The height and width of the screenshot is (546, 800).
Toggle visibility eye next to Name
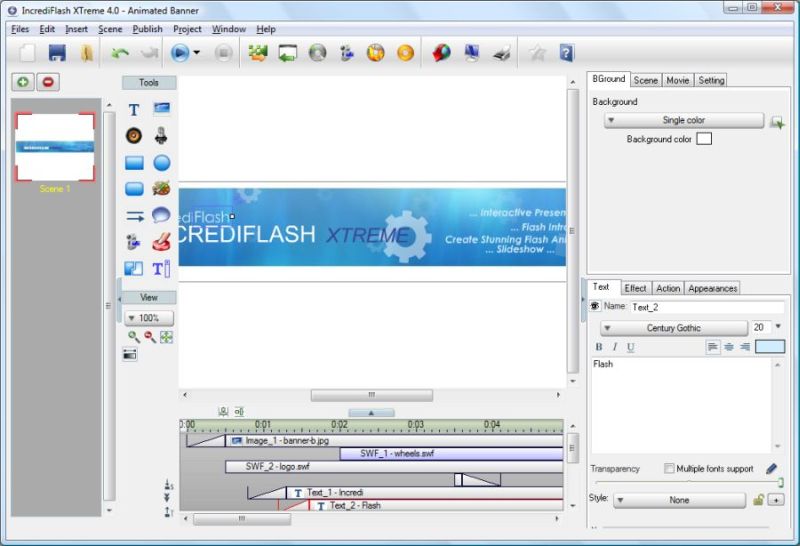pos(595,306)
